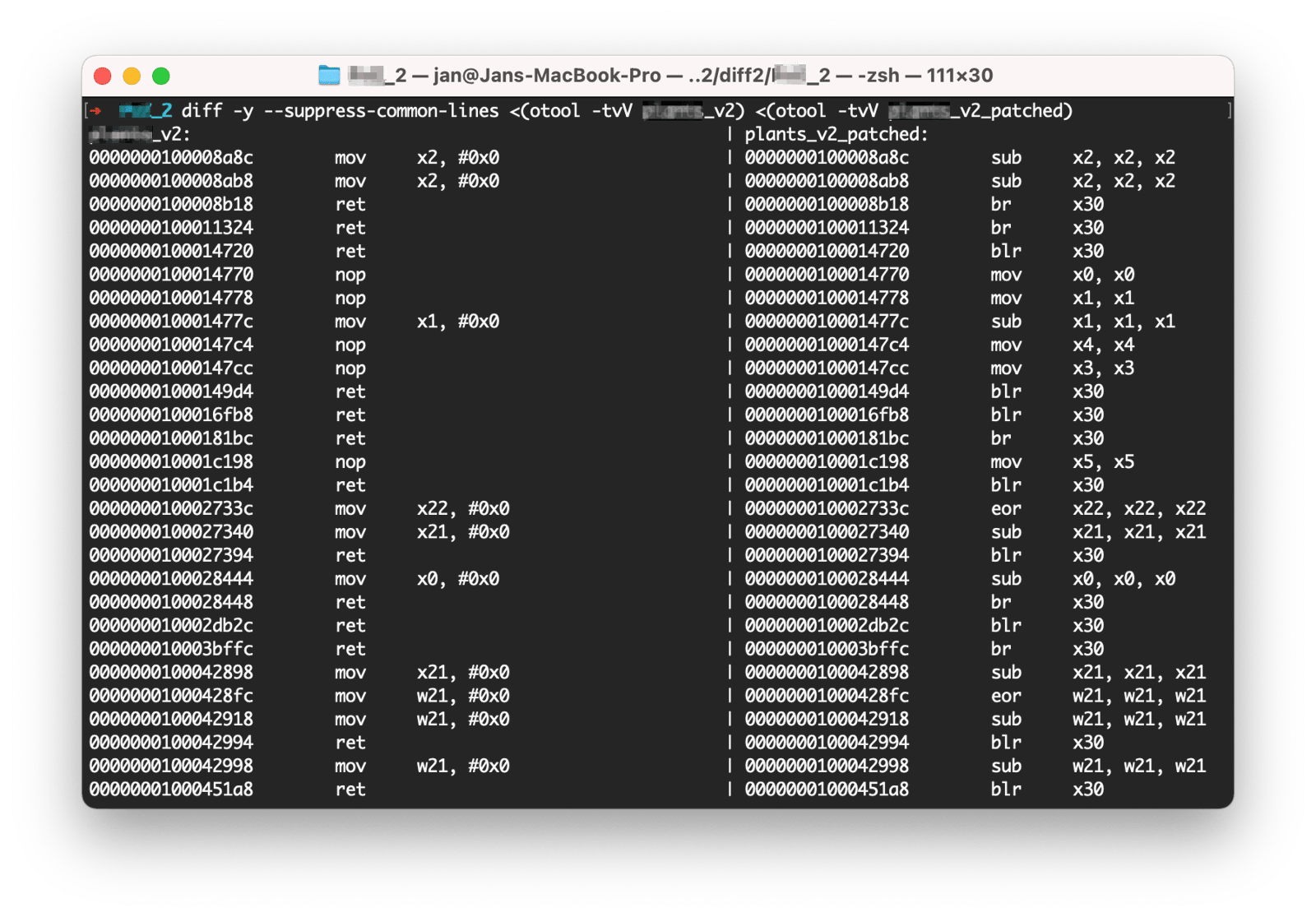This screenshot has height=917, width=1316.
Task: Click the eor x22, x22, x22 instruction
Action: click(x=1097, y=509)
